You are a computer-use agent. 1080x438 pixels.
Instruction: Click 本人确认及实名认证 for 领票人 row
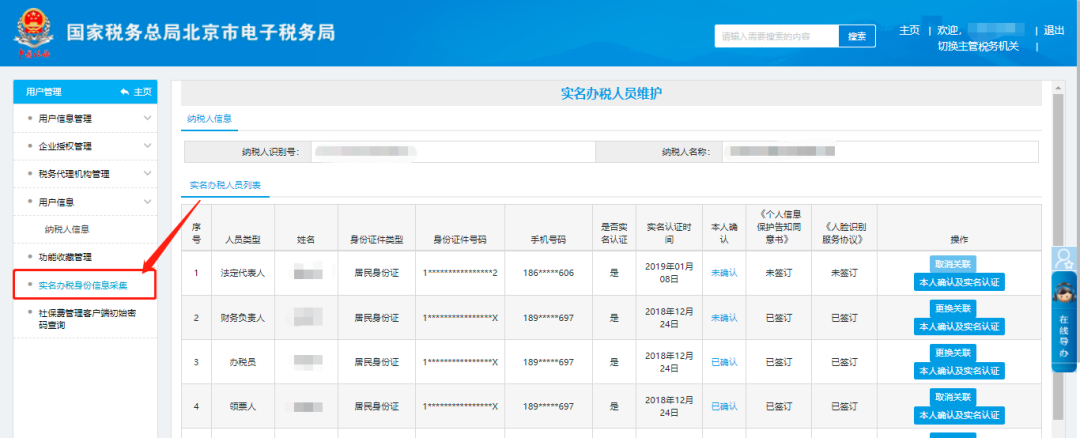959,415
